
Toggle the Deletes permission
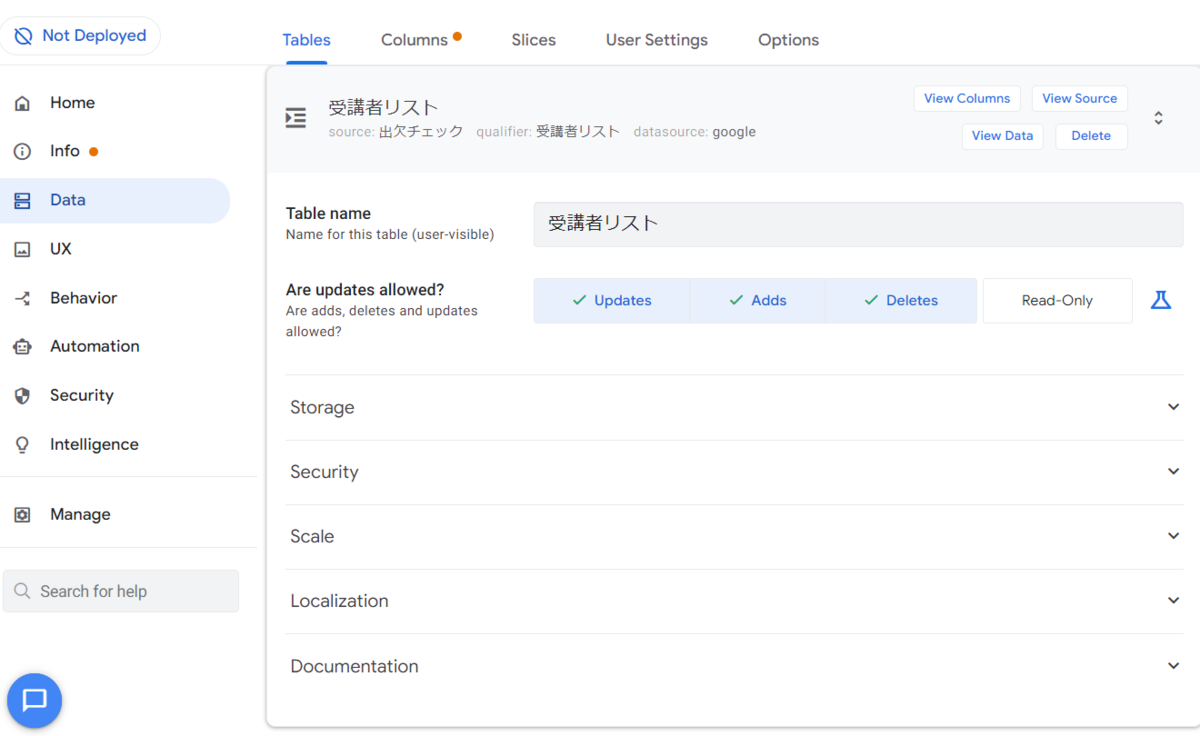tap(901, 300)
